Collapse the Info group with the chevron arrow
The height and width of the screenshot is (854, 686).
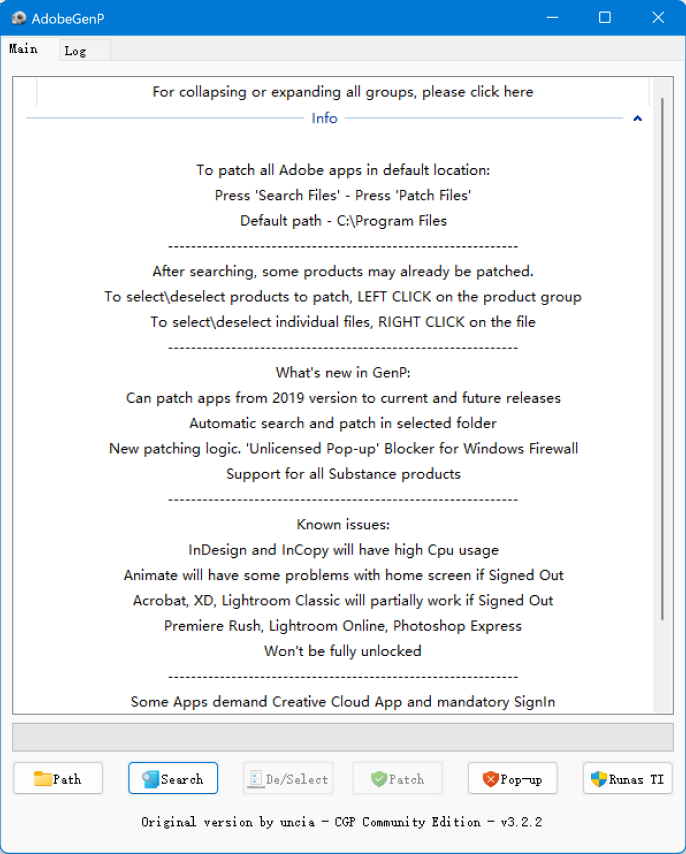pyautogui.click(x=637, y=118)
